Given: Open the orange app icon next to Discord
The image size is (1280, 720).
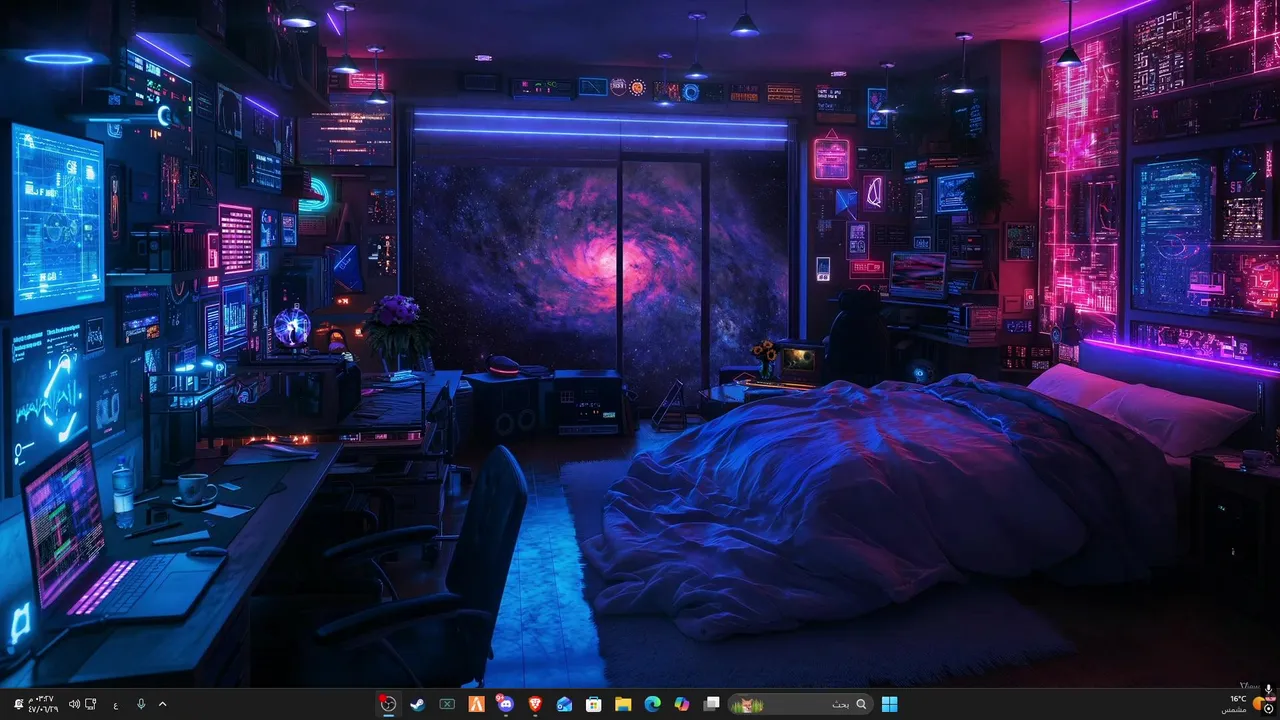Looking at the screenshot, I should (476, 704).
